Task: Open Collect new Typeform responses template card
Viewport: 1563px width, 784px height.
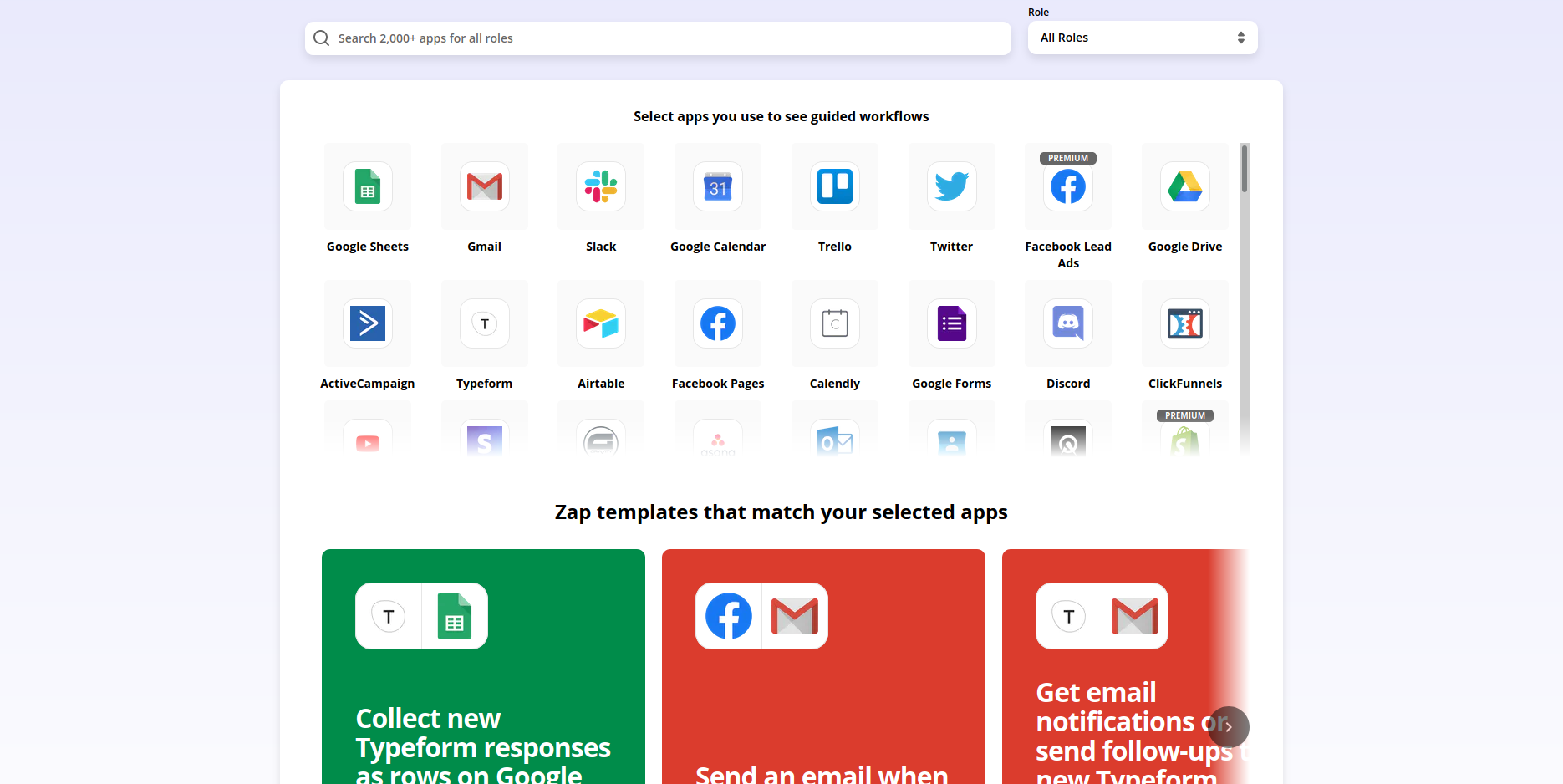Action: (x=483, y=667)
